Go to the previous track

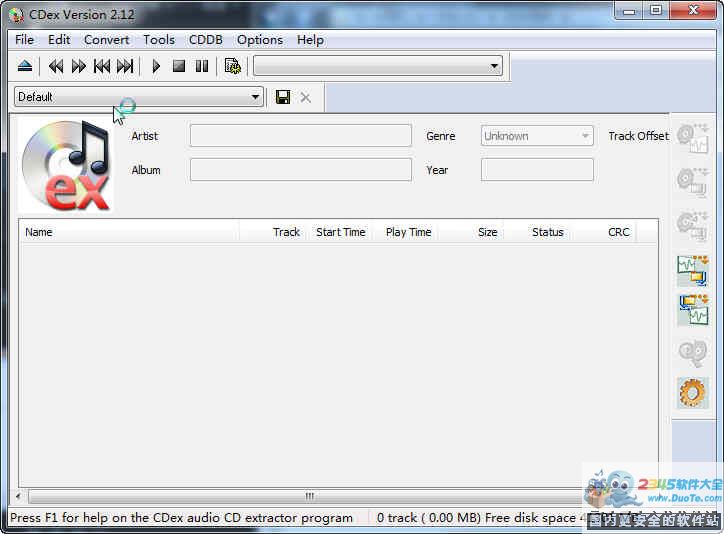(x=102, y=66)
